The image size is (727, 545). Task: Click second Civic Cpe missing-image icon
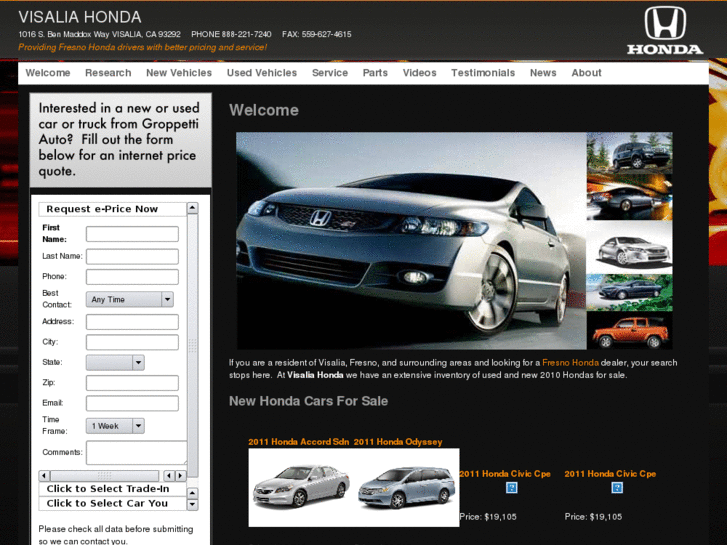pyautogui.click(x=617, y=488)
